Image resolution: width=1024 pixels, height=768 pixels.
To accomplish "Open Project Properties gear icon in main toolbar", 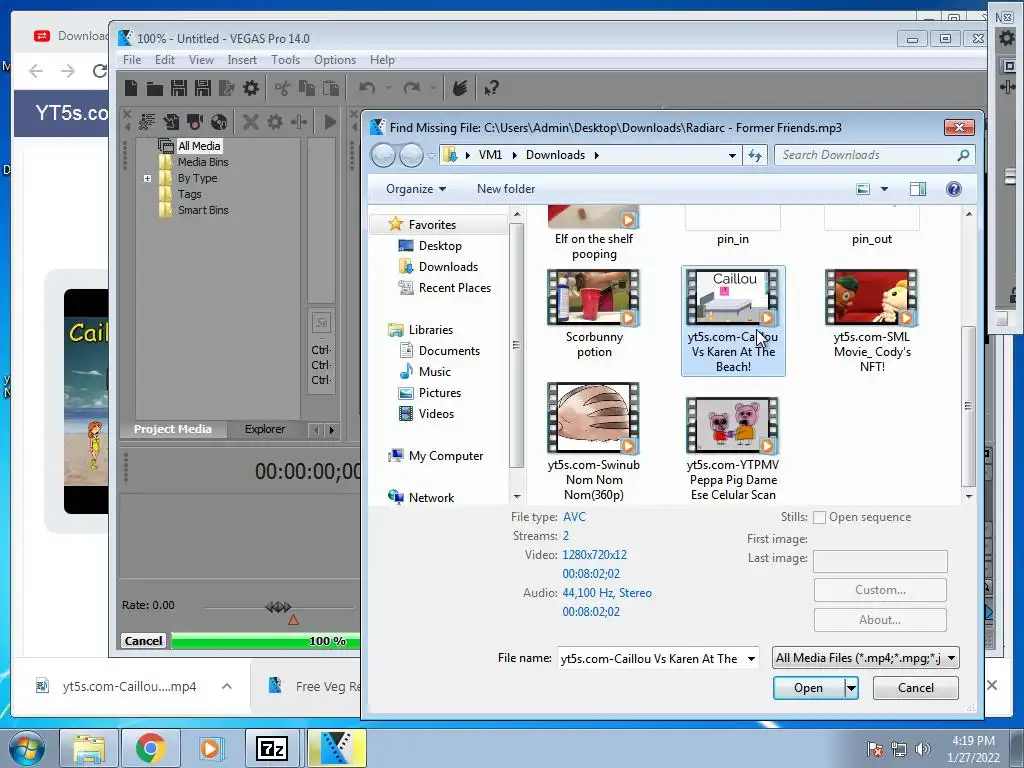I will point(251,88).
